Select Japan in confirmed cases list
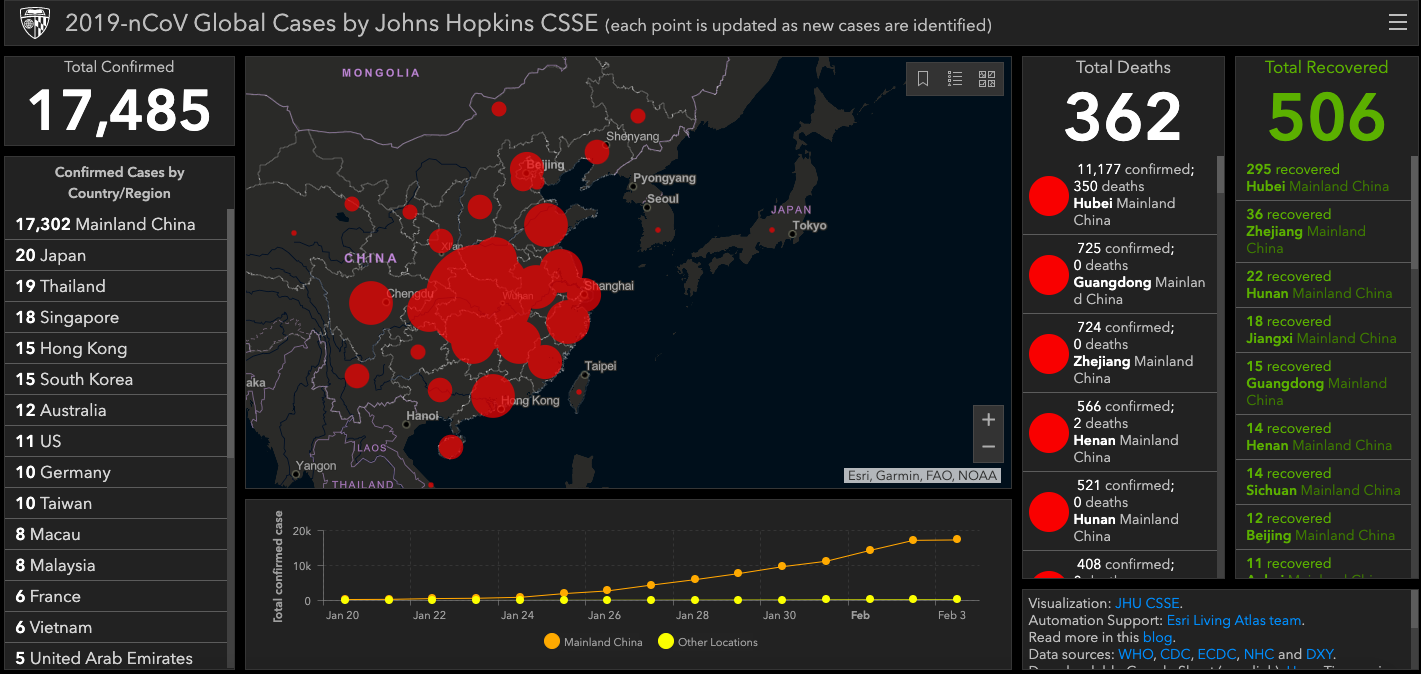The image size is (1421, 674). point(116,255)
